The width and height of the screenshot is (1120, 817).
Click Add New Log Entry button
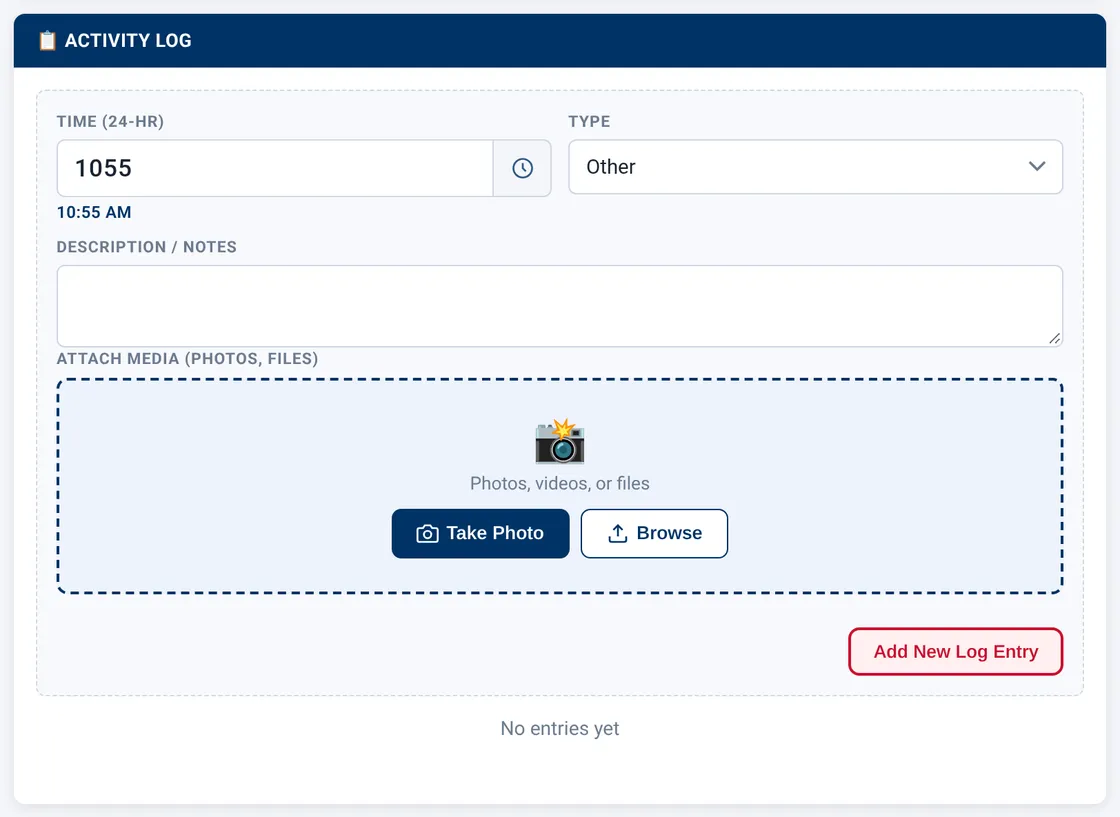[x=955, y=651]
